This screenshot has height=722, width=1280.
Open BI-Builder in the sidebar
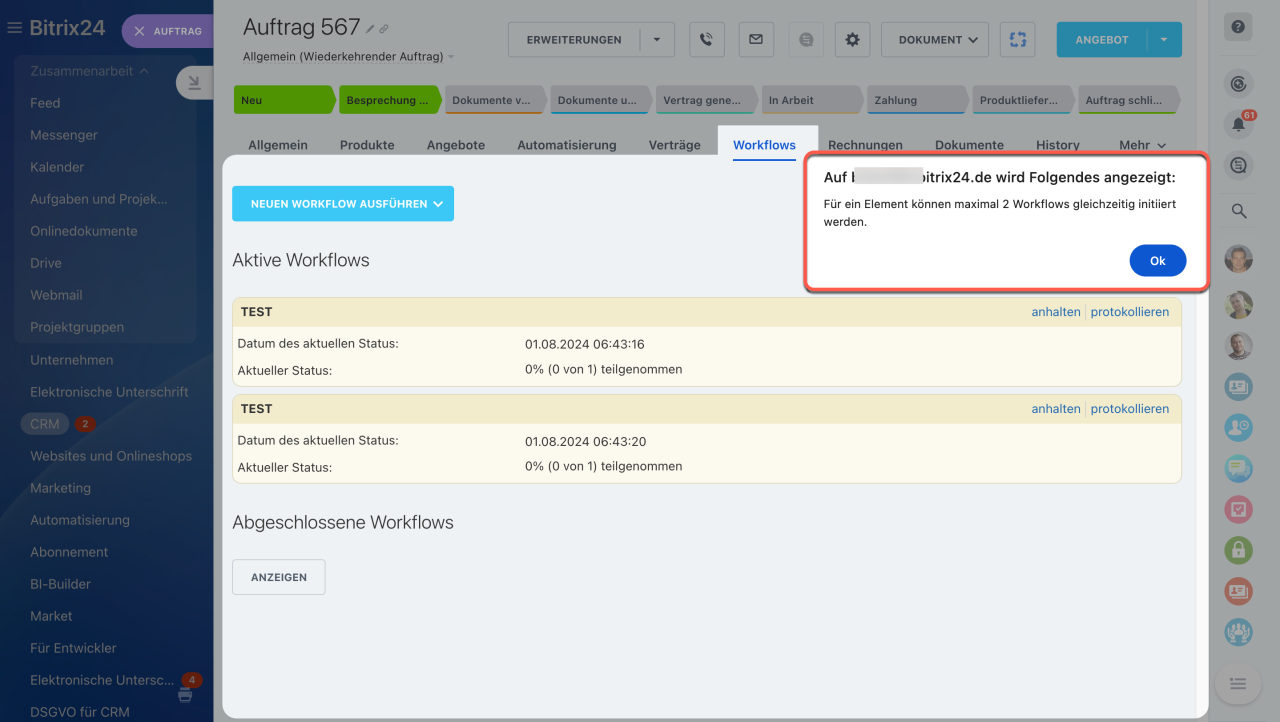coord(60,584)
